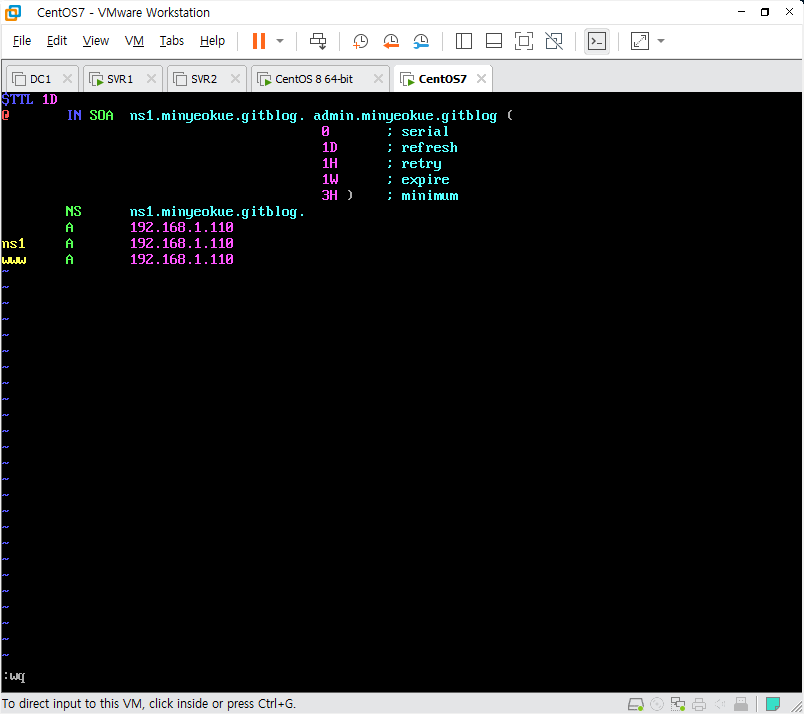Revert VM to previous snapshot
The height and width of the screenshot is (714, 804).
pyautogui.click(x=391, y=41)
